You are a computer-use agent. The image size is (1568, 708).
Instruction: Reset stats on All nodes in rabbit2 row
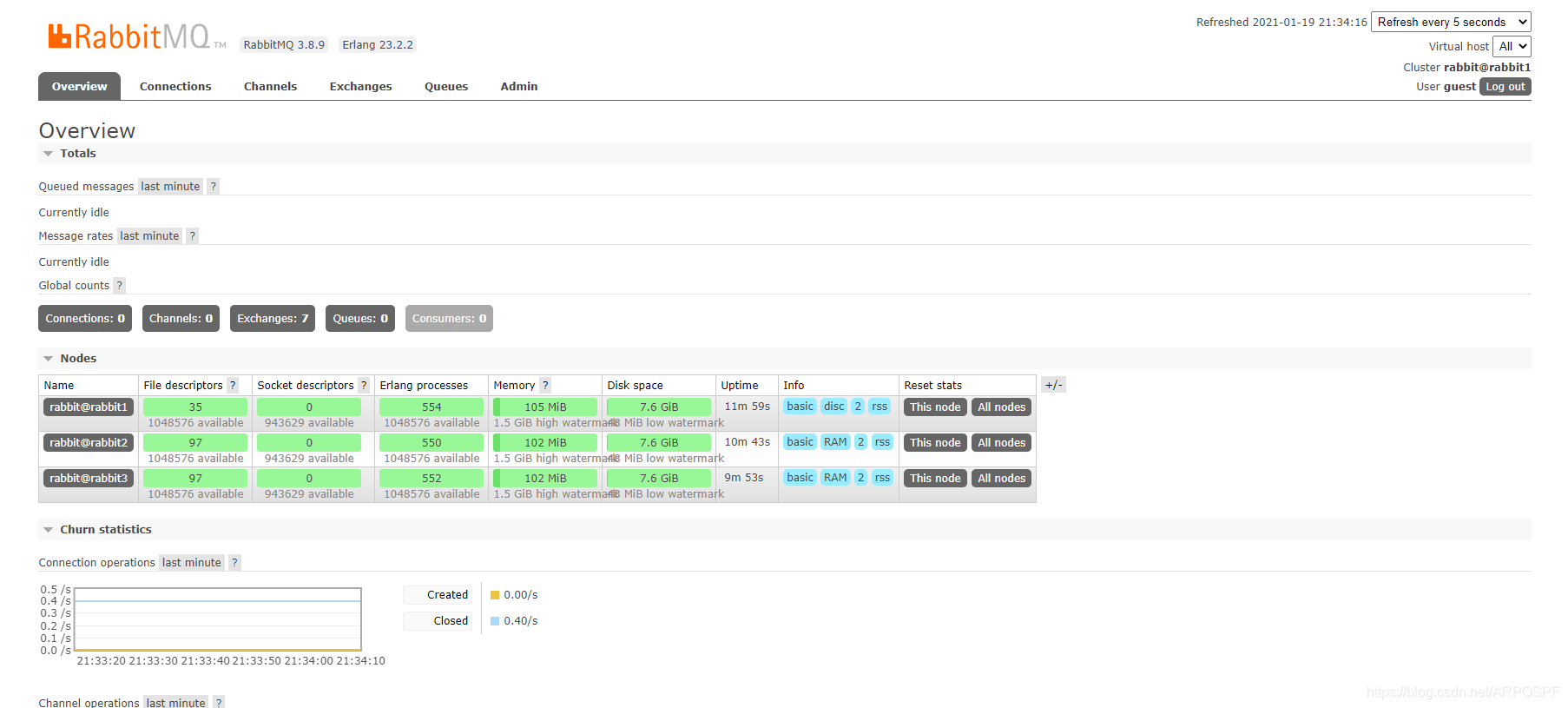tap(1001, 442)
